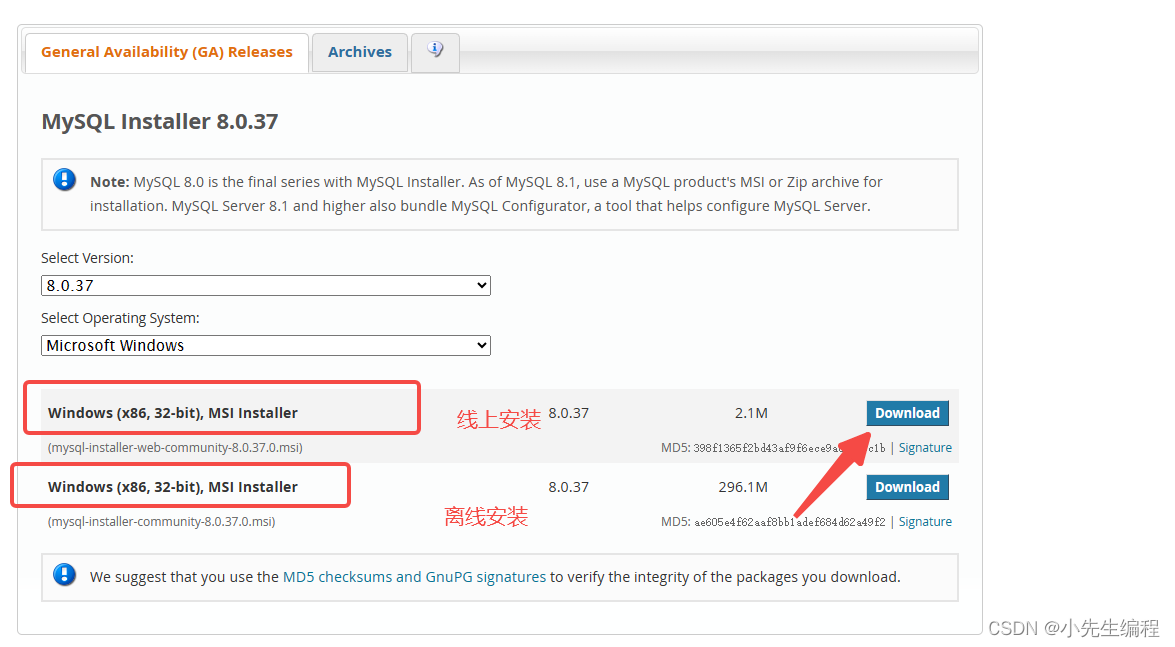The image size is (1175, 647).
Task: Click the info balloon icon beside Archives tab
Action: [435, 52]
